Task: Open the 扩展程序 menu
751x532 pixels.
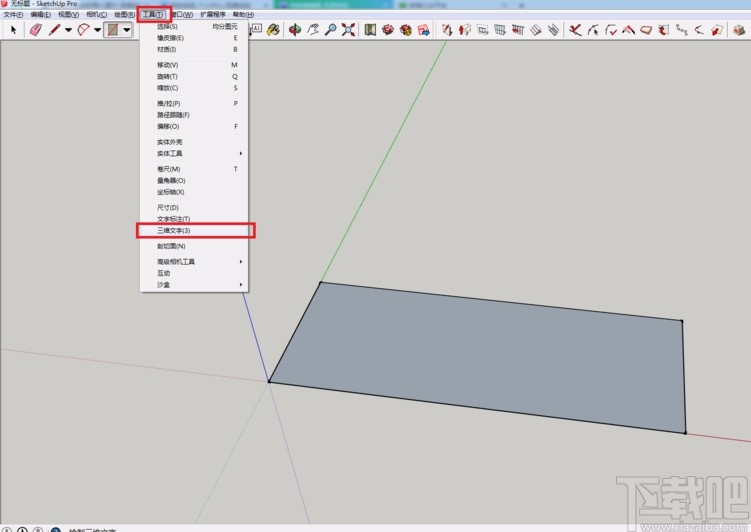Action: 213,14
